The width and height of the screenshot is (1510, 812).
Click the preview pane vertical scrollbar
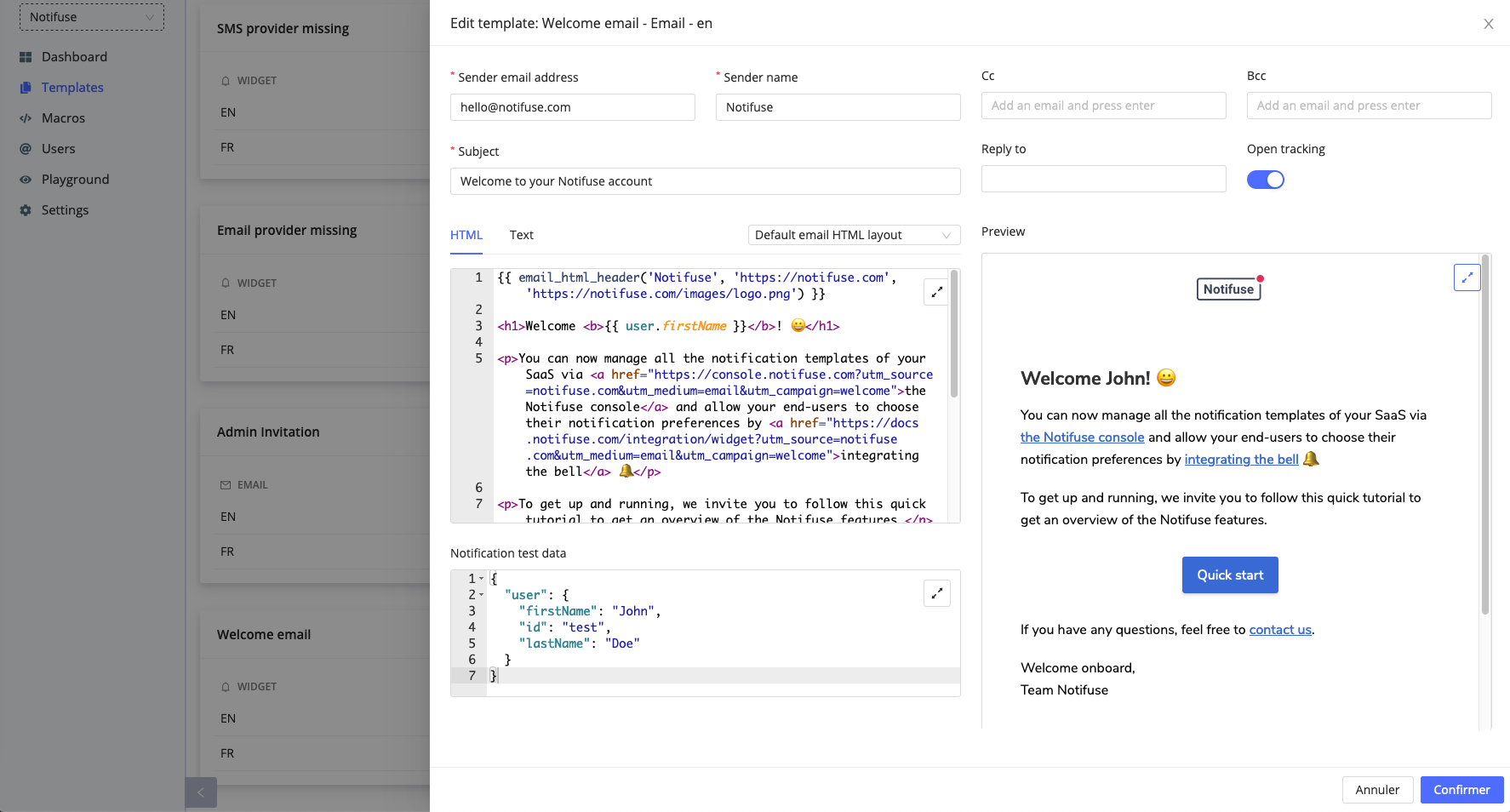[x=1485, y=434]
